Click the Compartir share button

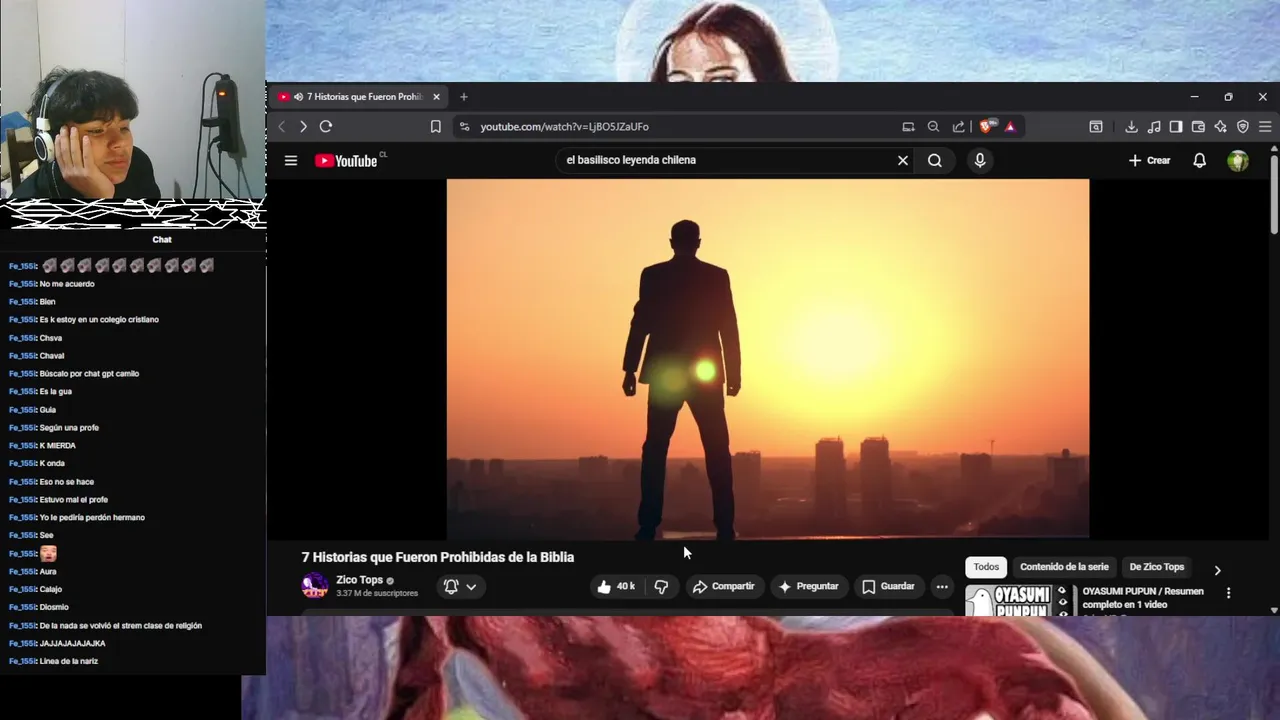tap(724, 587)
